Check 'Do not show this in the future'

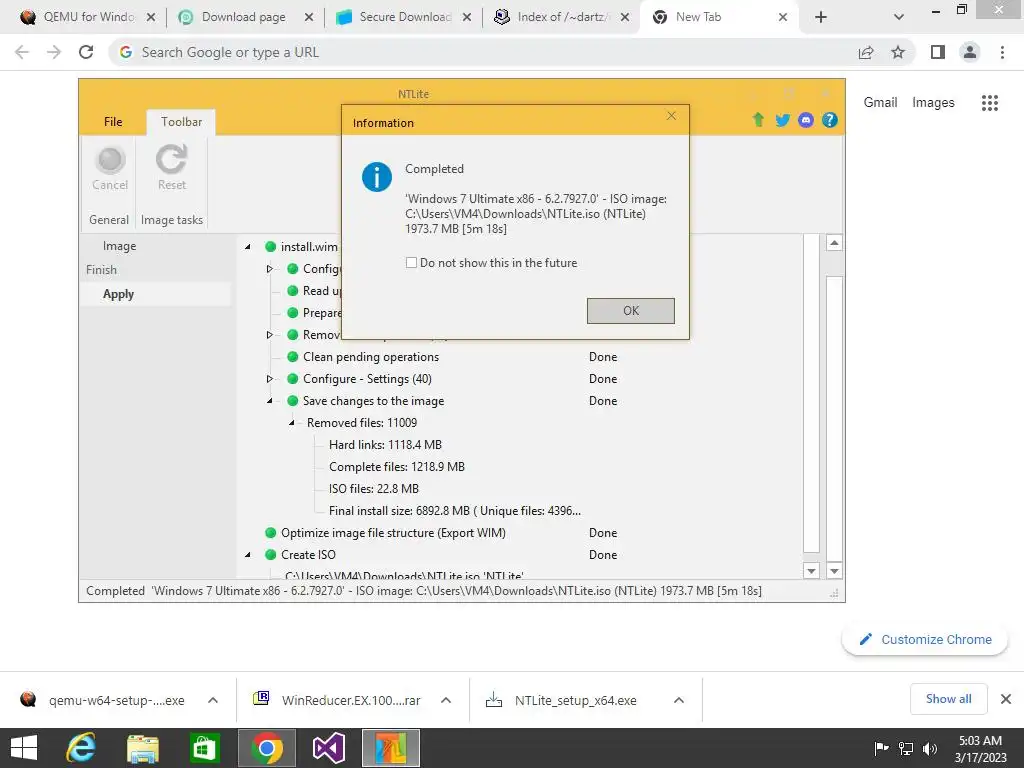pos(411,263)
